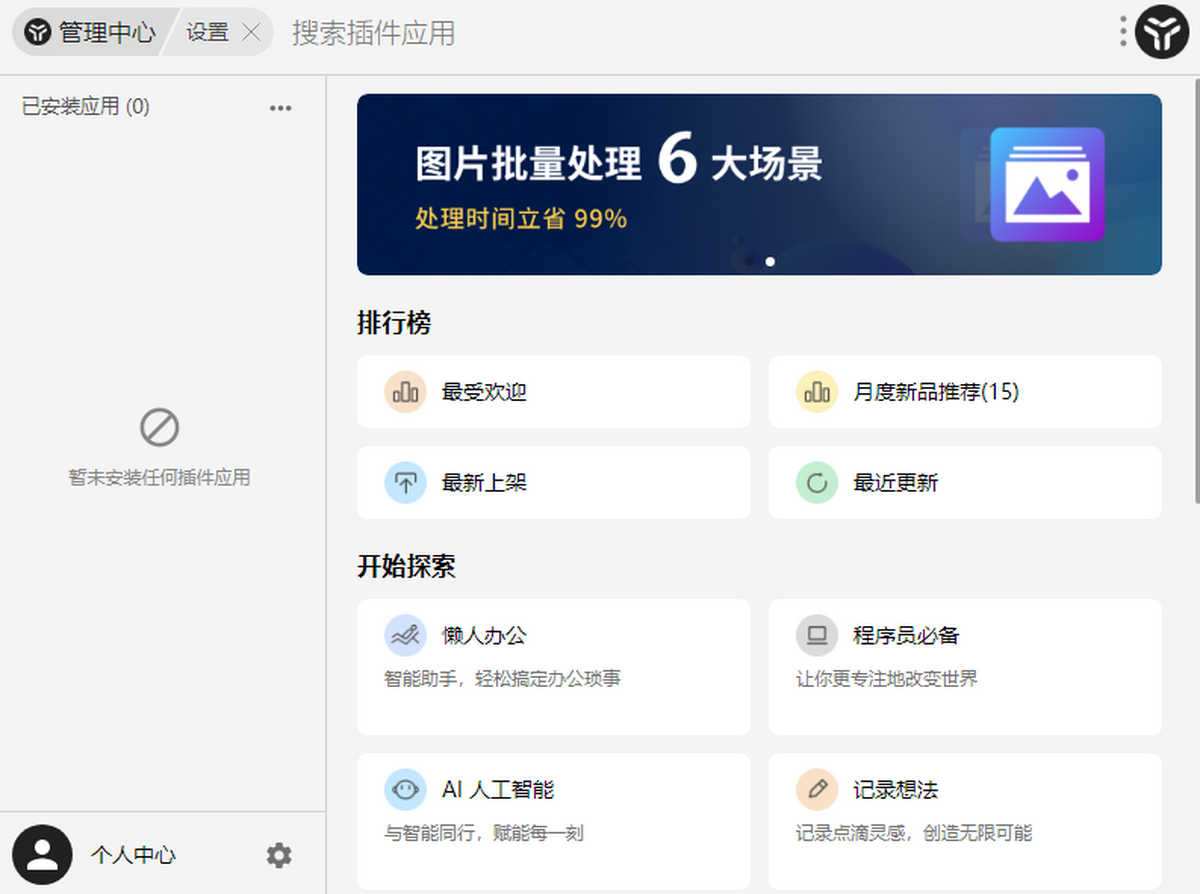Image resolution: width=1200 pixels, height=894 pixels.
Task: Open settings via the gear icon
Action: click(279, 855)
